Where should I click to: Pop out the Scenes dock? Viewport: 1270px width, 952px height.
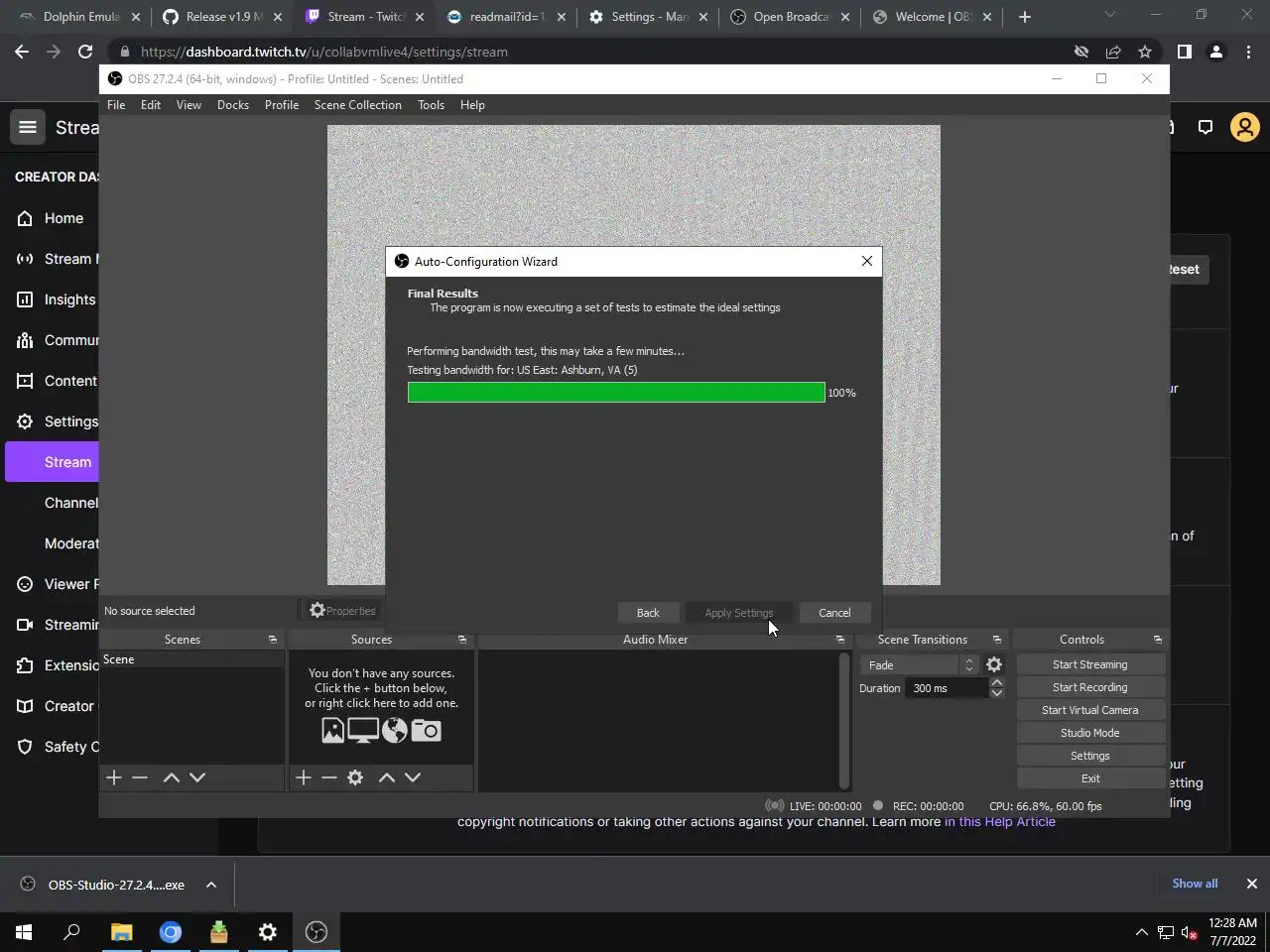tap(273, 640)
